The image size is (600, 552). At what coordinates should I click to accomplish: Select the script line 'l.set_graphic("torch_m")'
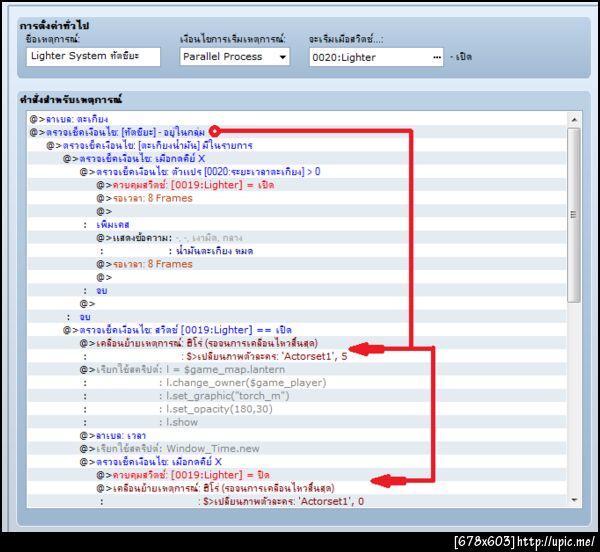pos(297,396)
